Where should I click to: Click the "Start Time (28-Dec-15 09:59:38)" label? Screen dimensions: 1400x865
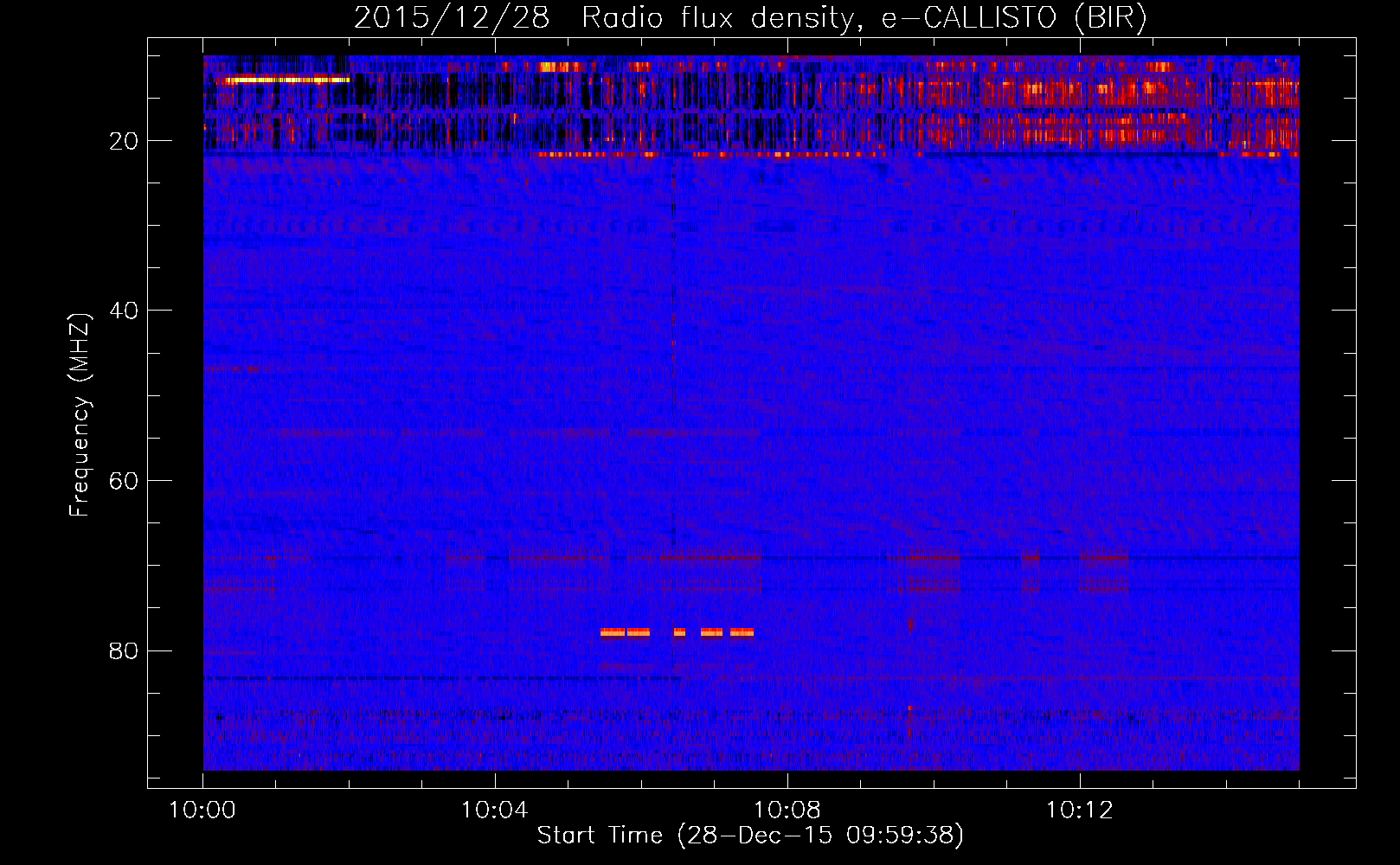[750, 836]
